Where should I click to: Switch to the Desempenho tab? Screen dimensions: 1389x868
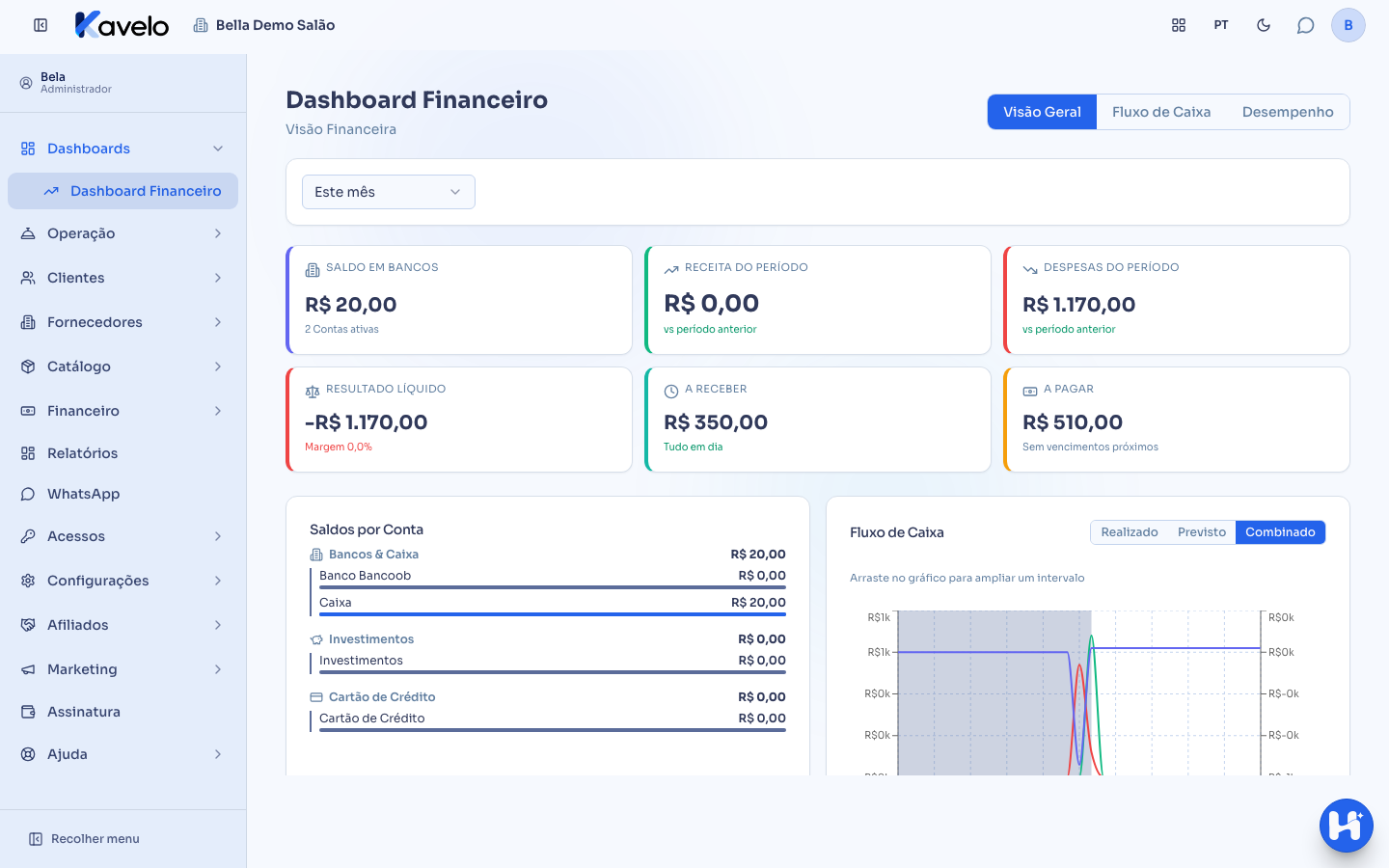click(x=1288, y=112)
